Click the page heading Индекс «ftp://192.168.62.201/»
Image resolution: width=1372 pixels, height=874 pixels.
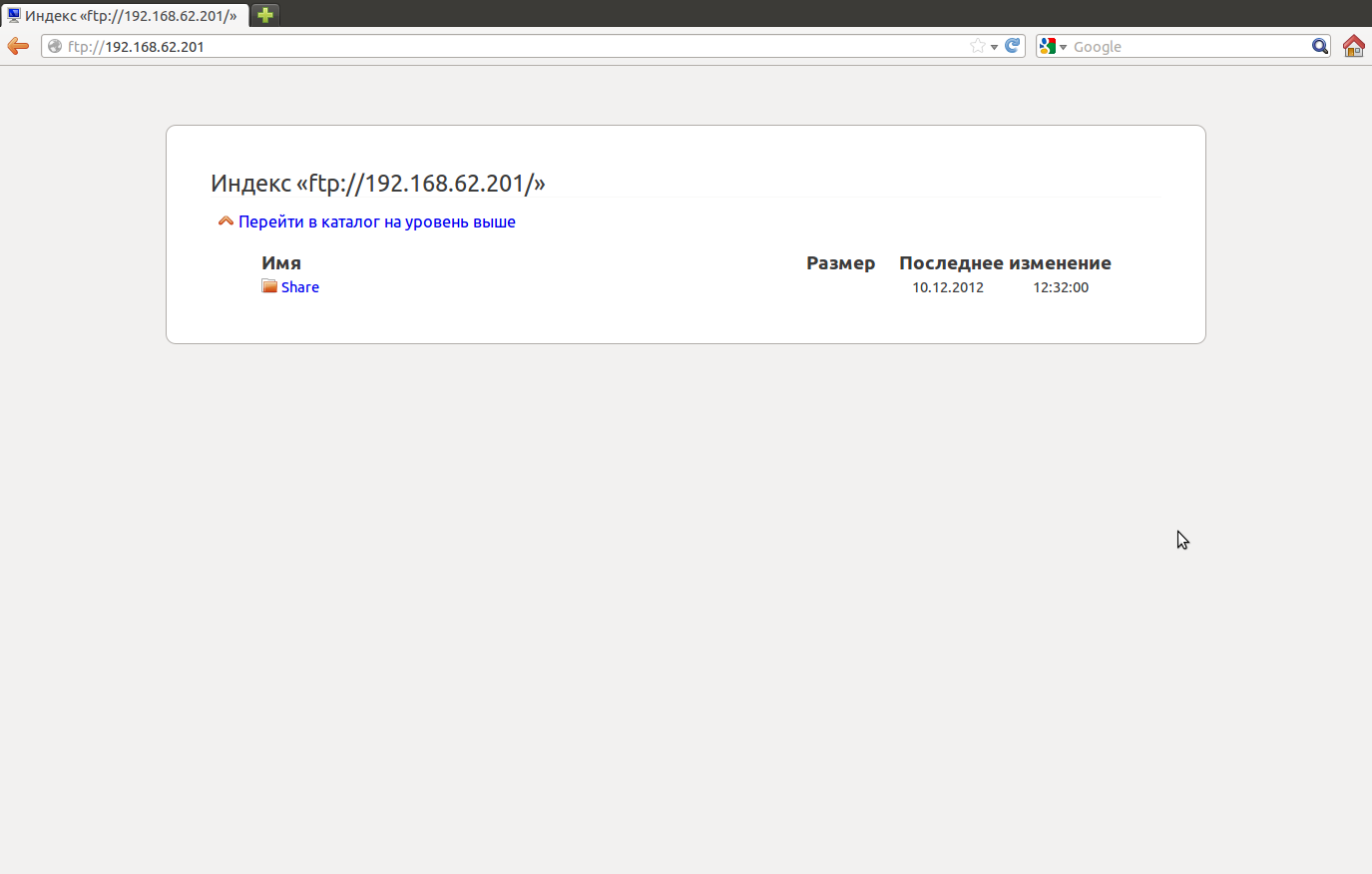pyautogui.click(x=378, y=183)
